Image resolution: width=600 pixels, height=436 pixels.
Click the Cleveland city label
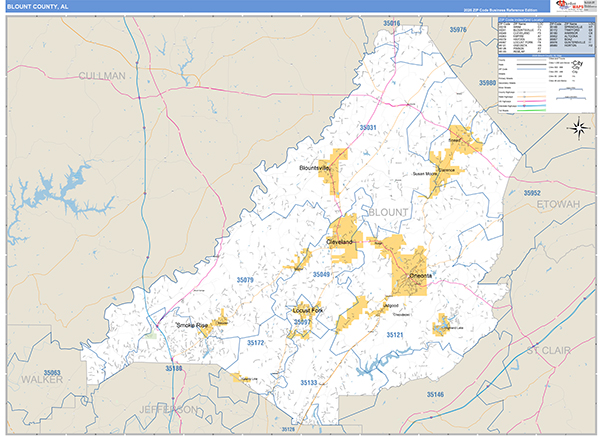pyautogui.click(x=339, y=242)
